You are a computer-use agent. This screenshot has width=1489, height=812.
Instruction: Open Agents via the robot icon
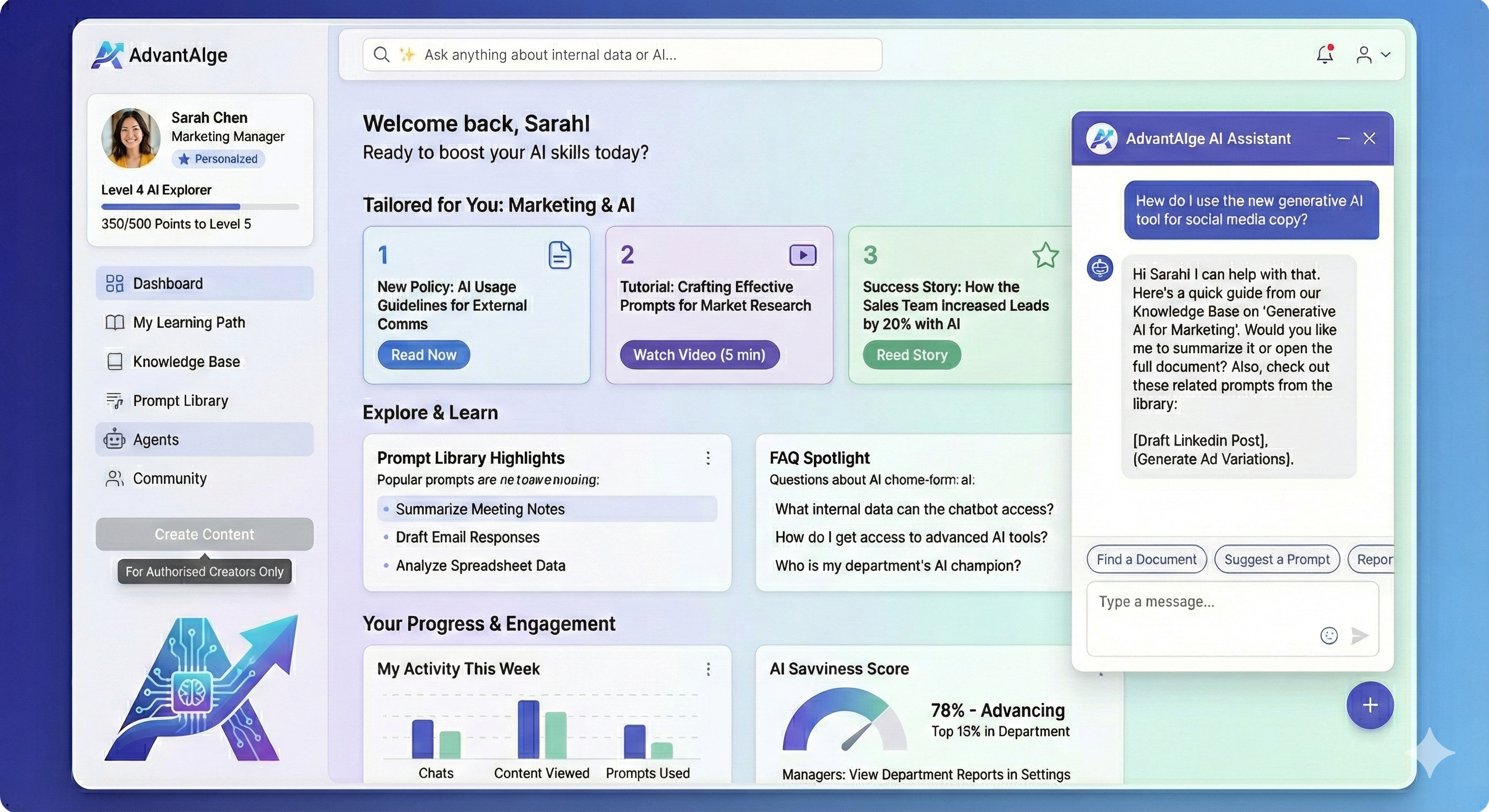pyautogui.click(x=114, y=439)
